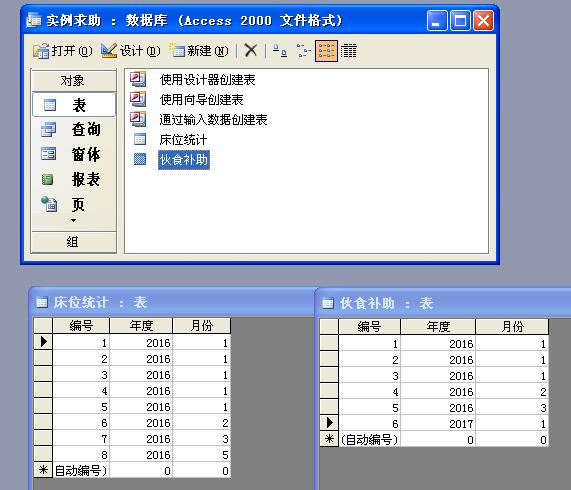Open the 页 (Pages) object category
The height and width of the screenshot is (490, 571).
click(x=74, y=205)
